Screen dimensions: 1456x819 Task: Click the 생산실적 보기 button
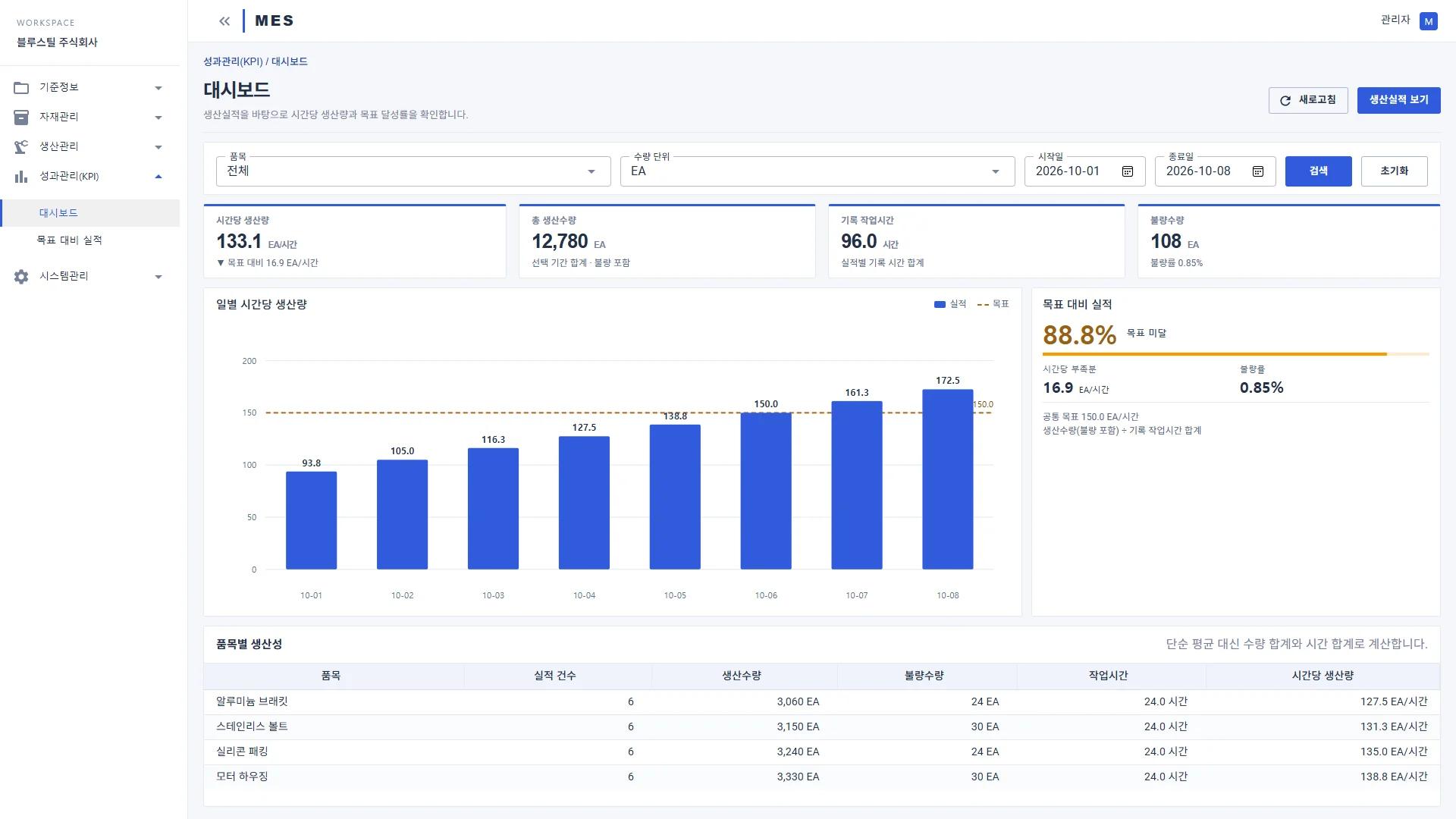pyautogui.click(x=1398, y=100)
